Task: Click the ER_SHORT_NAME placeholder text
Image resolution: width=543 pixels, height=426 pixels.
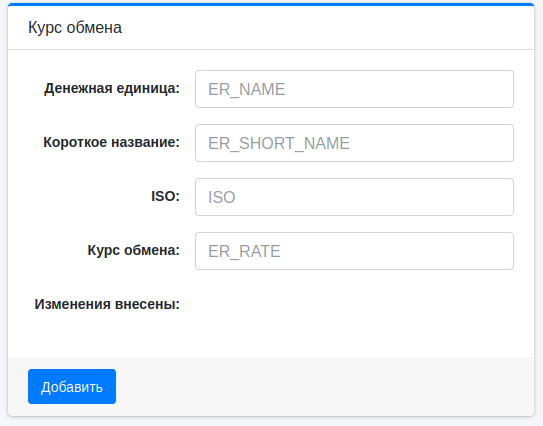Action: 279,143
